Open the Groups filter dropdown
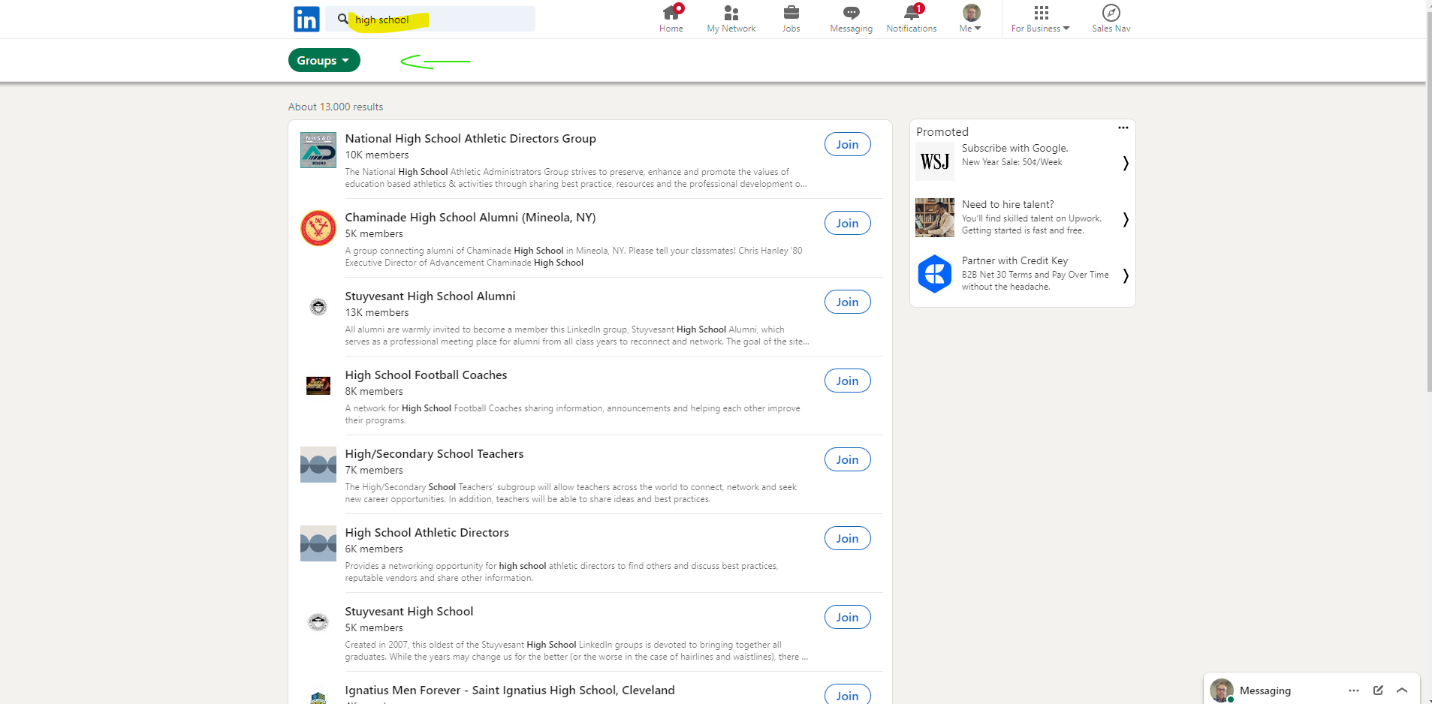This screenshot has height=704, width=1432. pyautogui.click(x=324, y=60)
